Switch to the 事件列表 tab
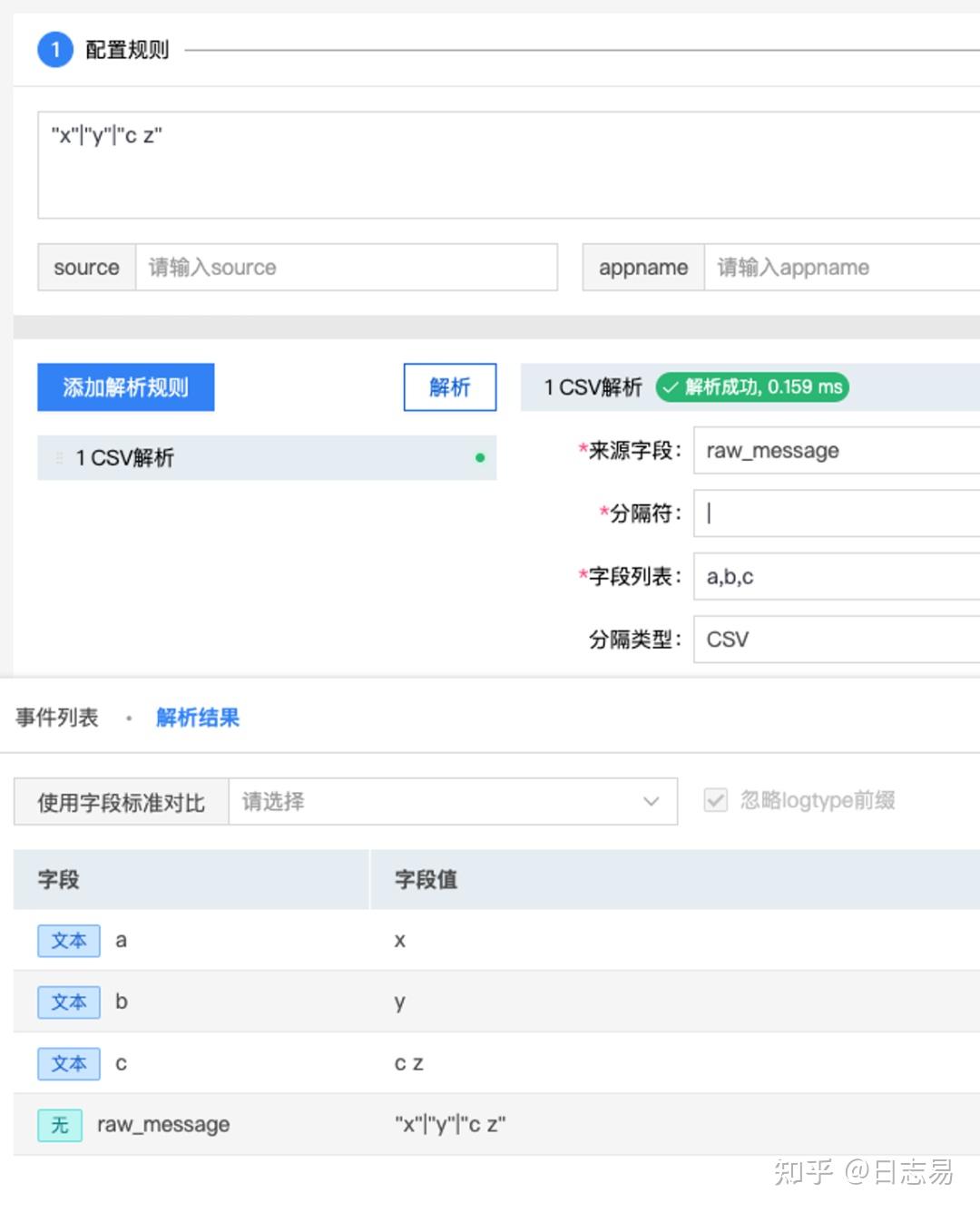The height and width of the screenshot is (1212, 980). tap(56, 718)
